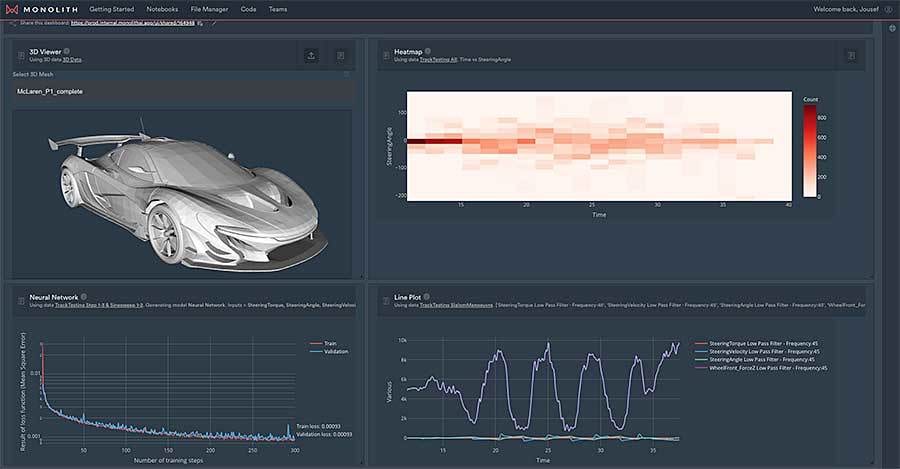Open the Heatmap info icon
Screen dimensions: 900x469
pyautogui.click(x=428, y=51)
